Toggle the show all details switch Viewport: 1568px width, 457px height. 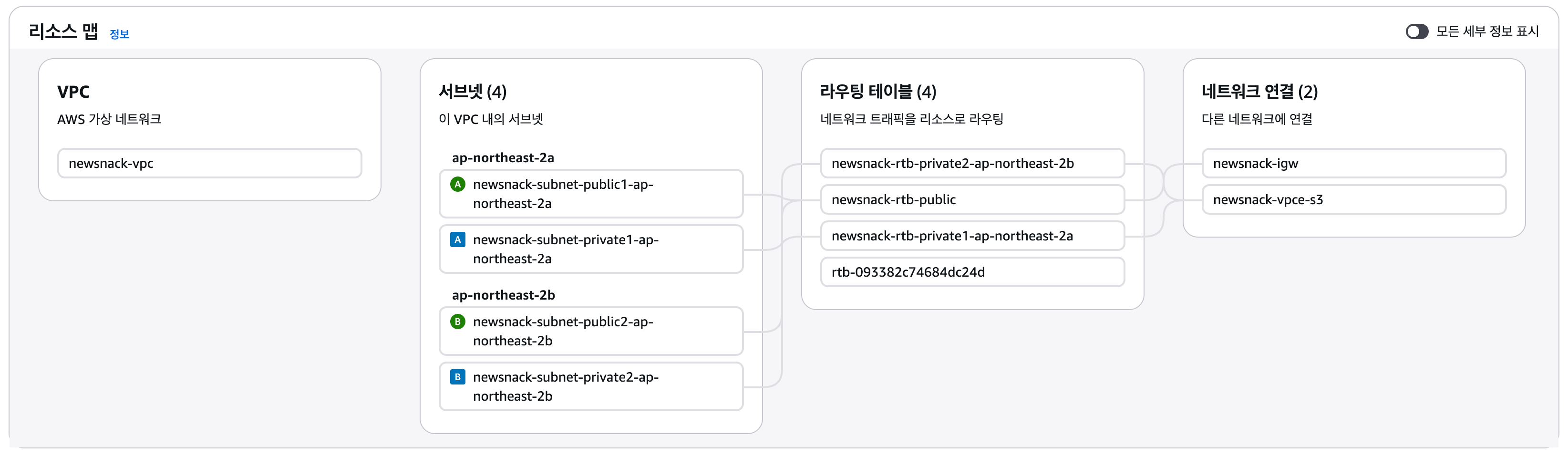point(1416,31)
